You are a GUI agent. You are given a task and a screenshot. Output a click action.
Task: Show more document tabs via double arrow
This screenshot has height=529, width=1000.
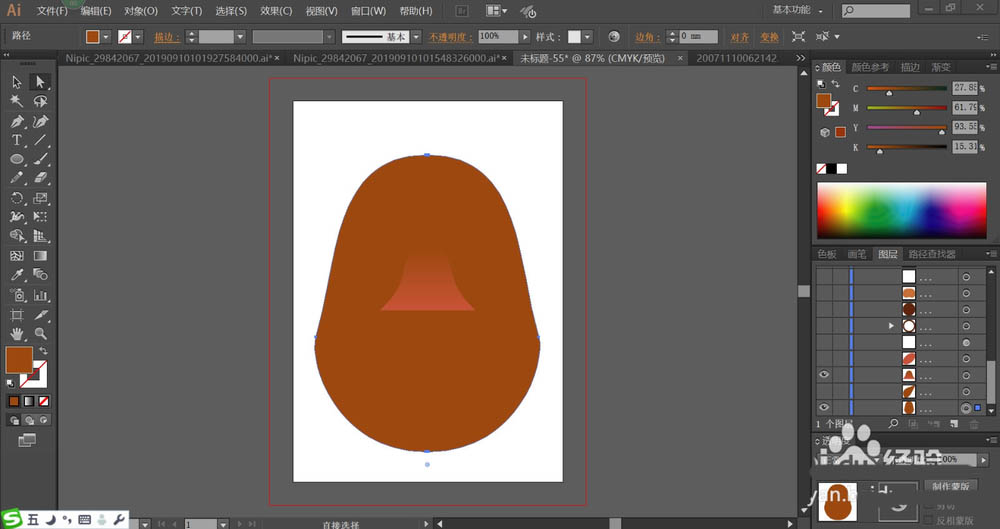(x=800, y=58)
